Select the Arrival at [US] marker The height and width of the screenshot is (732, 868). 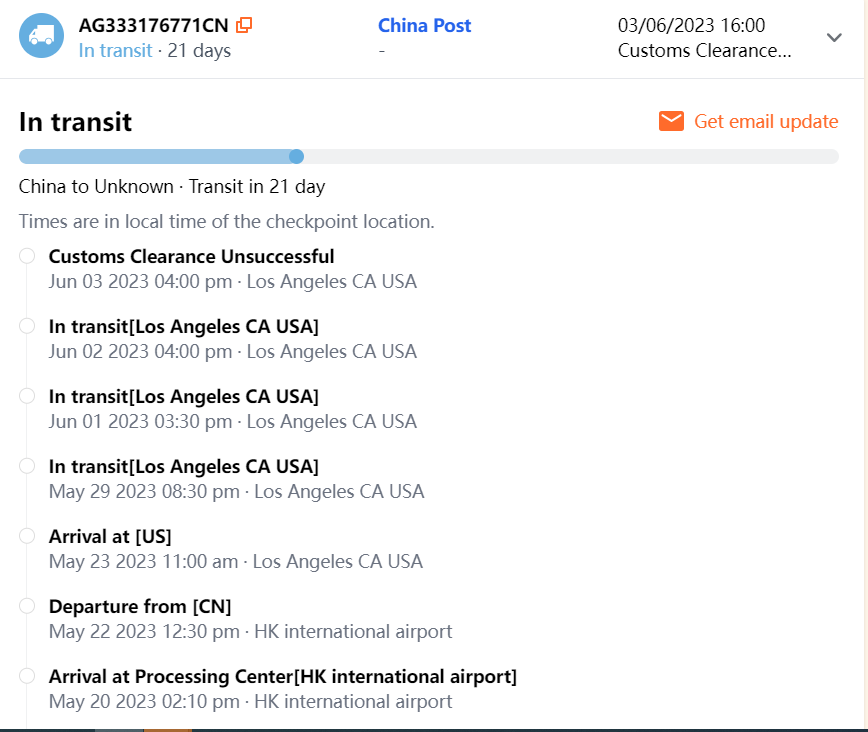(x=27, y=536)
